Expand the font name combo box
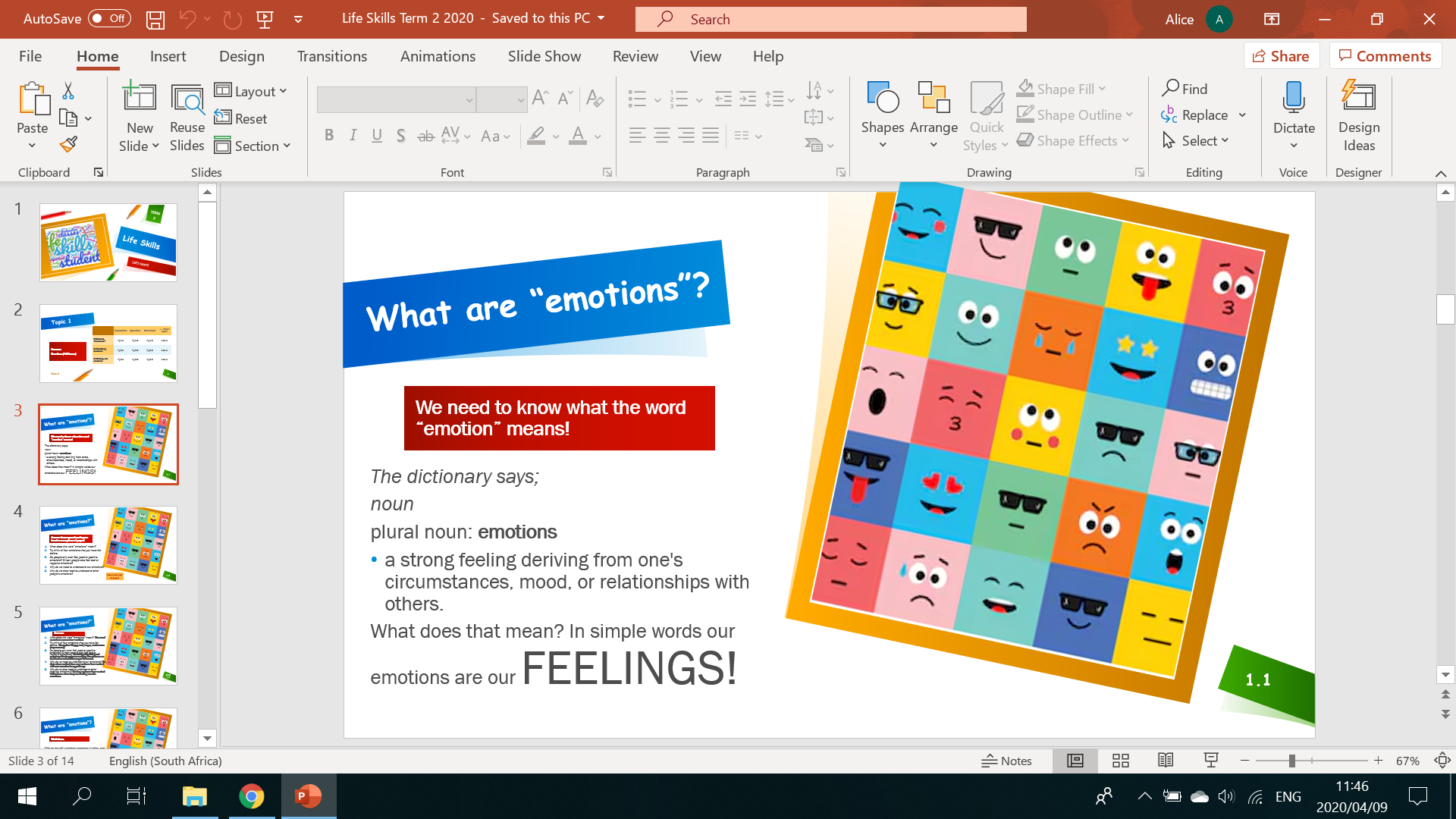 pos(469,100)
